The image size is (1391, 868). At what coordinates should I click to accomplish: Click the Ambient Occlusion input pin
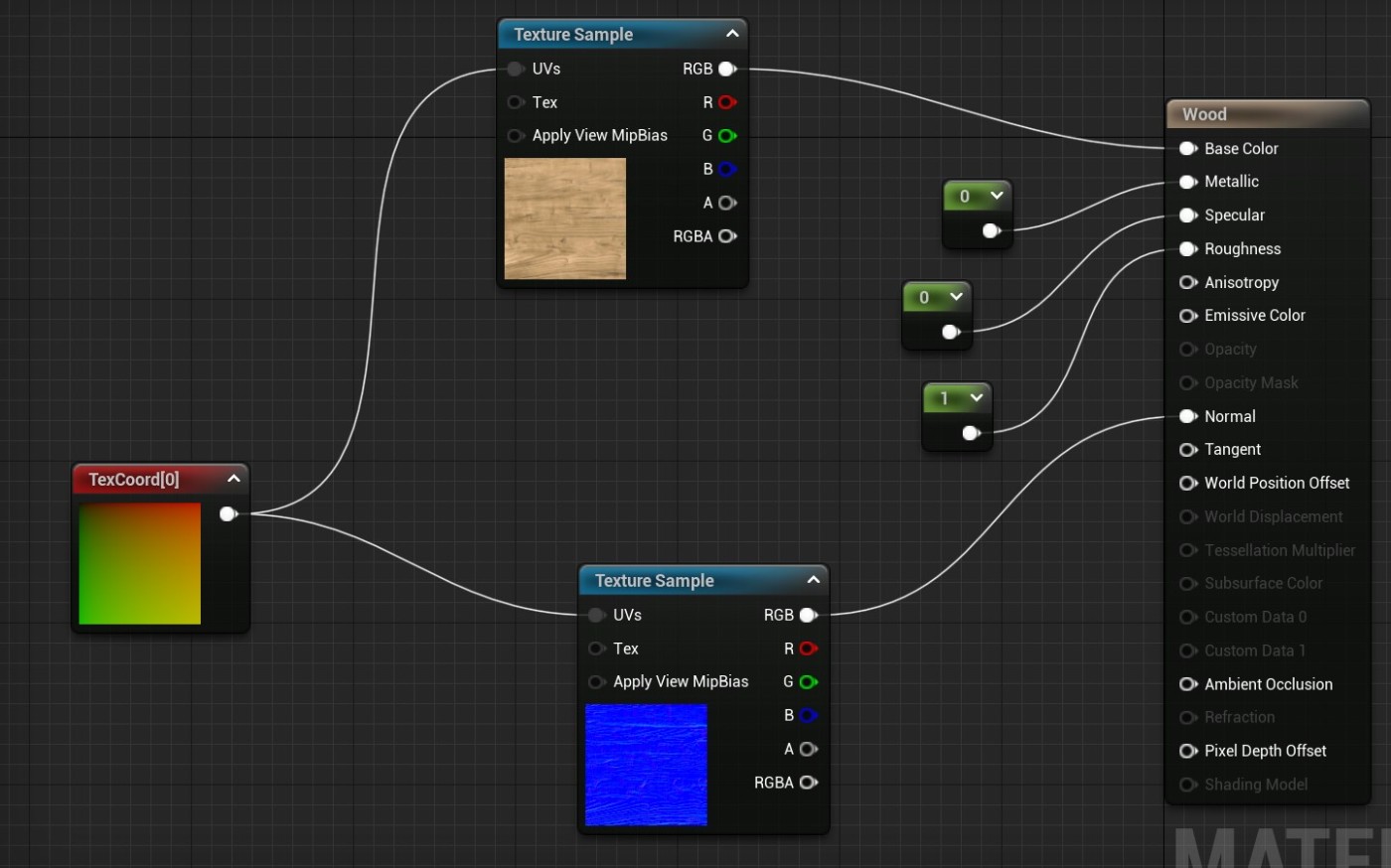click(x=1187, y=684)
